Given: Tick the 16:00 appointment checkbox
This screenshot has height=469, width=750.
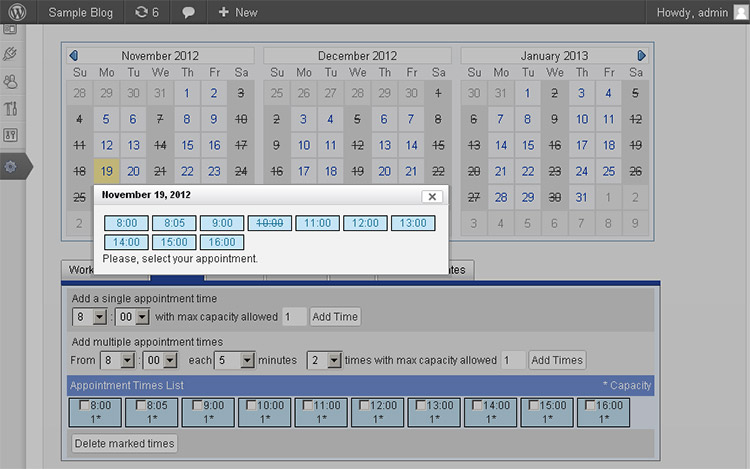Looking at the screenshot, I should click(590, 405).
